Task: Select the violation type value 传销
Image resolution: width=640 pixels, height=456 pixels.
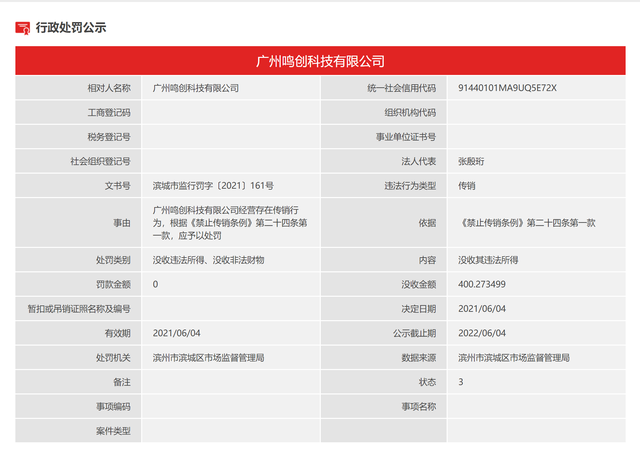Action: tap(467, 186)
